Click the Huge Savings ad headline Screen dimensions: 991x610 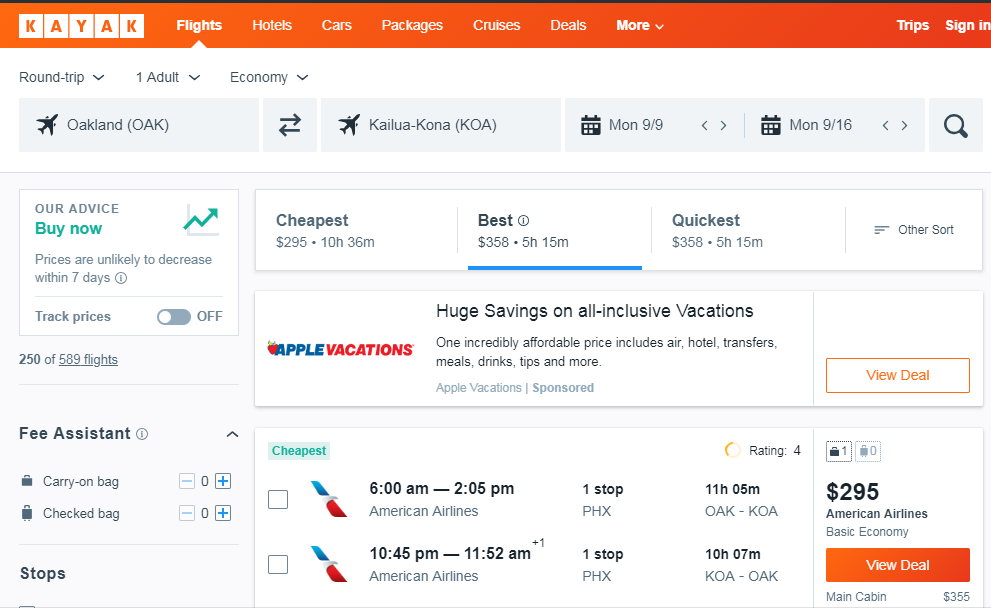pos(595,311)
